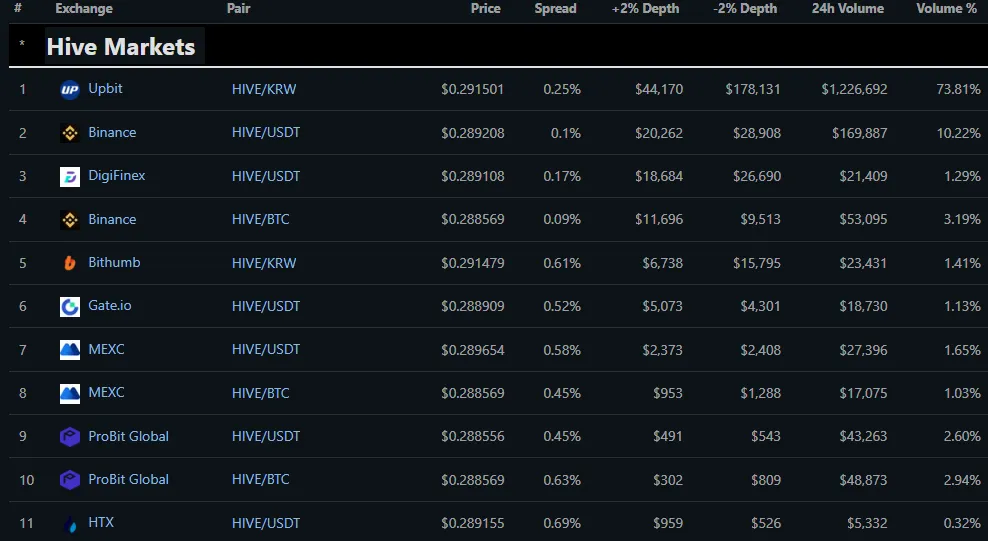The height and width of the screenshot is (541, 988).
Task: Open the ProBit Global HIVE/USDT pair link
Action: (x=266, y=436)
